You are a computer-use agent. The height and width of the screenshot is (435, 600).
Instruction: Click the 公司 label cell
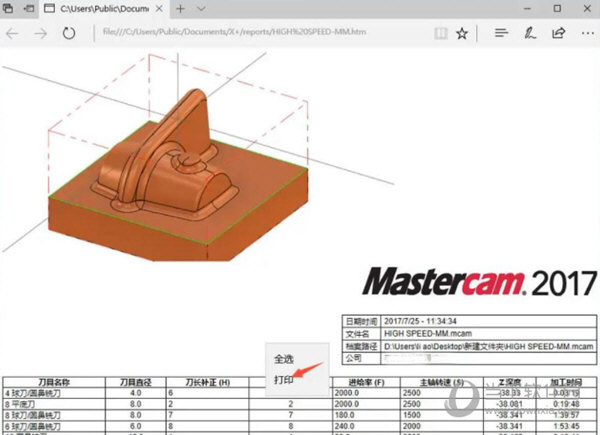361,358
